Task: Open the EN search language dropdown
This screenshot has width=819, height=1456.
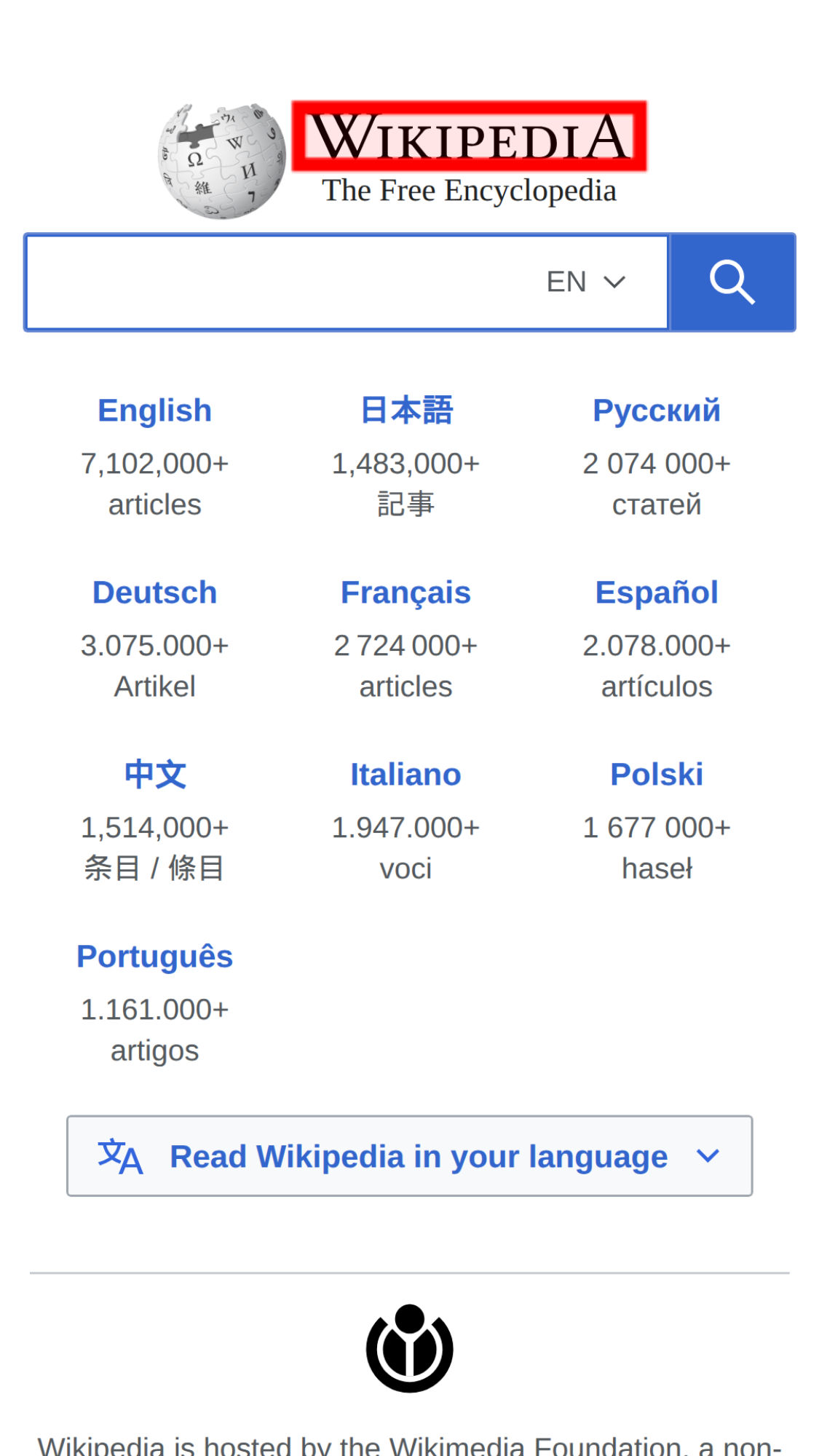Action: [585, 282]
